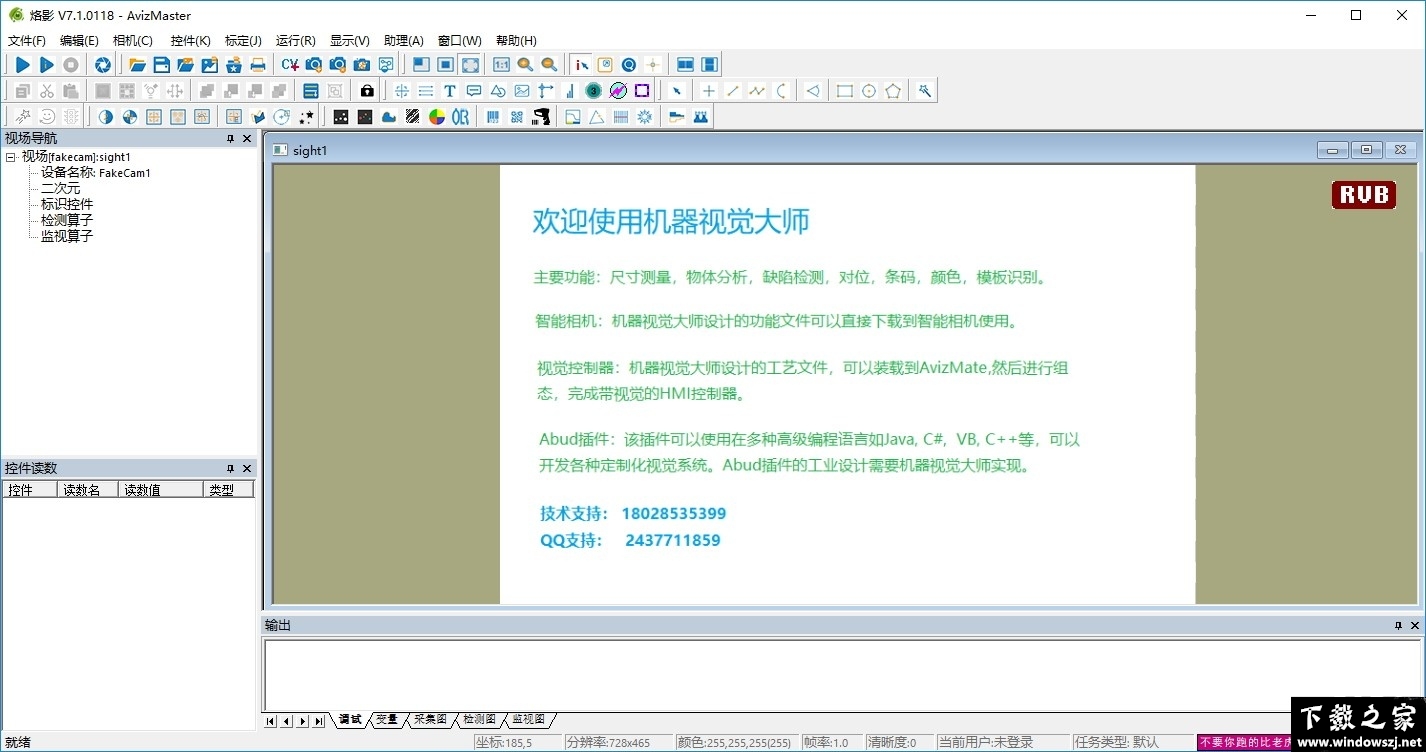
Task: Click the purple lightning bolt icon
Action: pyautogui.click(x=618, y=91)
